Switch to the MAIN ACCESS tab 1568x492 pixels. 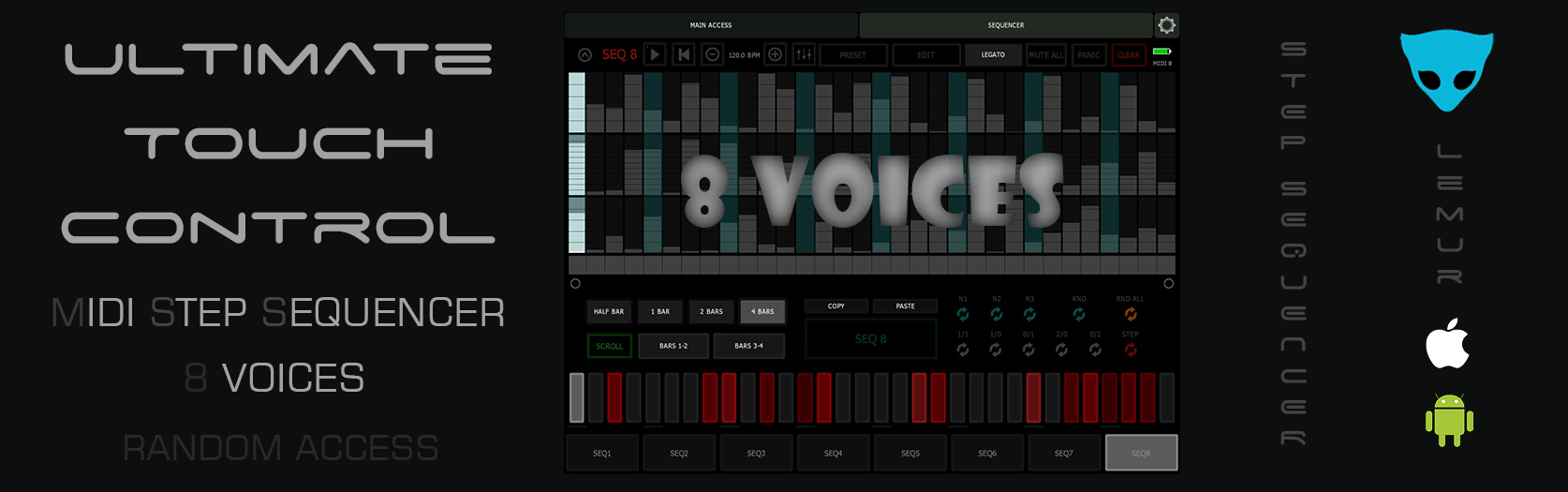(711, 25)
